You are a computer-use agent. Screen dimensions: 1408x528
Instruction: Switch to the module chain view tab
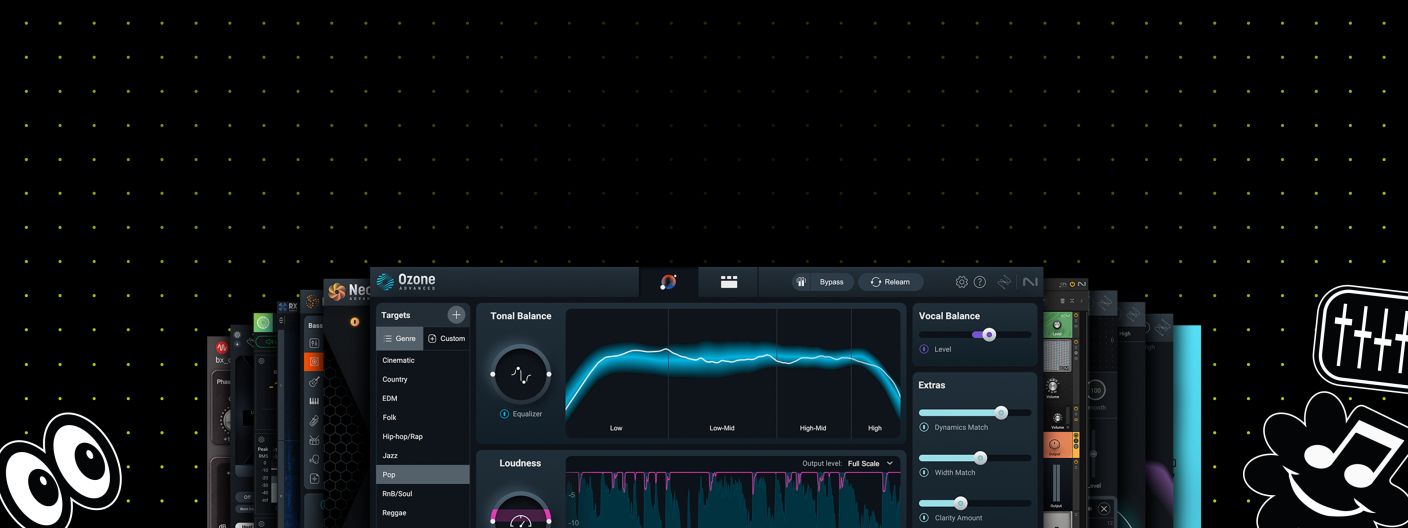729,282
